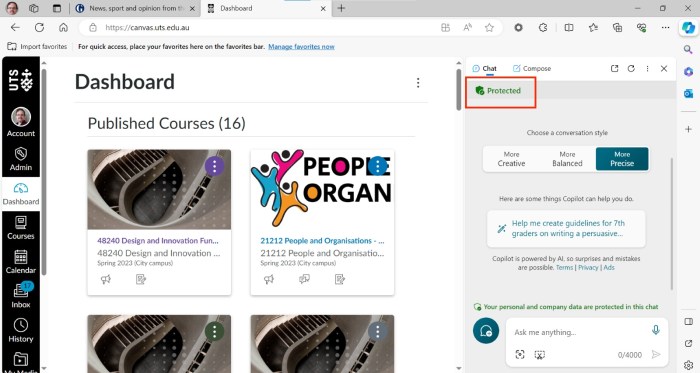Switch to Copilot Chat tab

click(x=484, y=68)
